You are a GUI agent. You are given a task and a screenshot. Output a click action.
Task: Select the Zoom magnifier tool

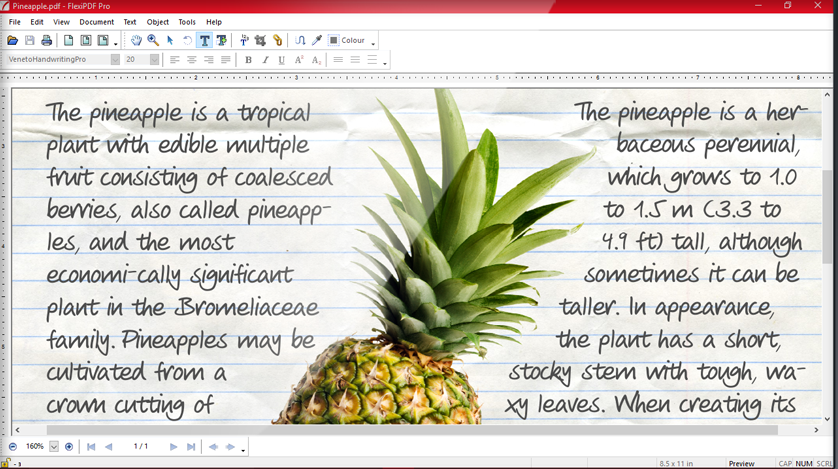(x=153, y=40)
